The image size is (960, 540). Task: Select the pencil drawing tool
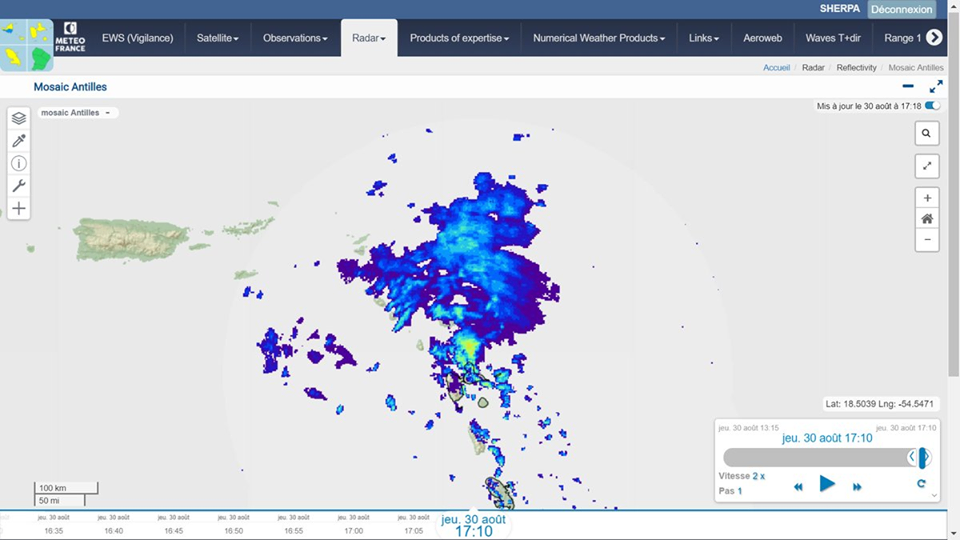pyautogui.click(x=19, y=141)
